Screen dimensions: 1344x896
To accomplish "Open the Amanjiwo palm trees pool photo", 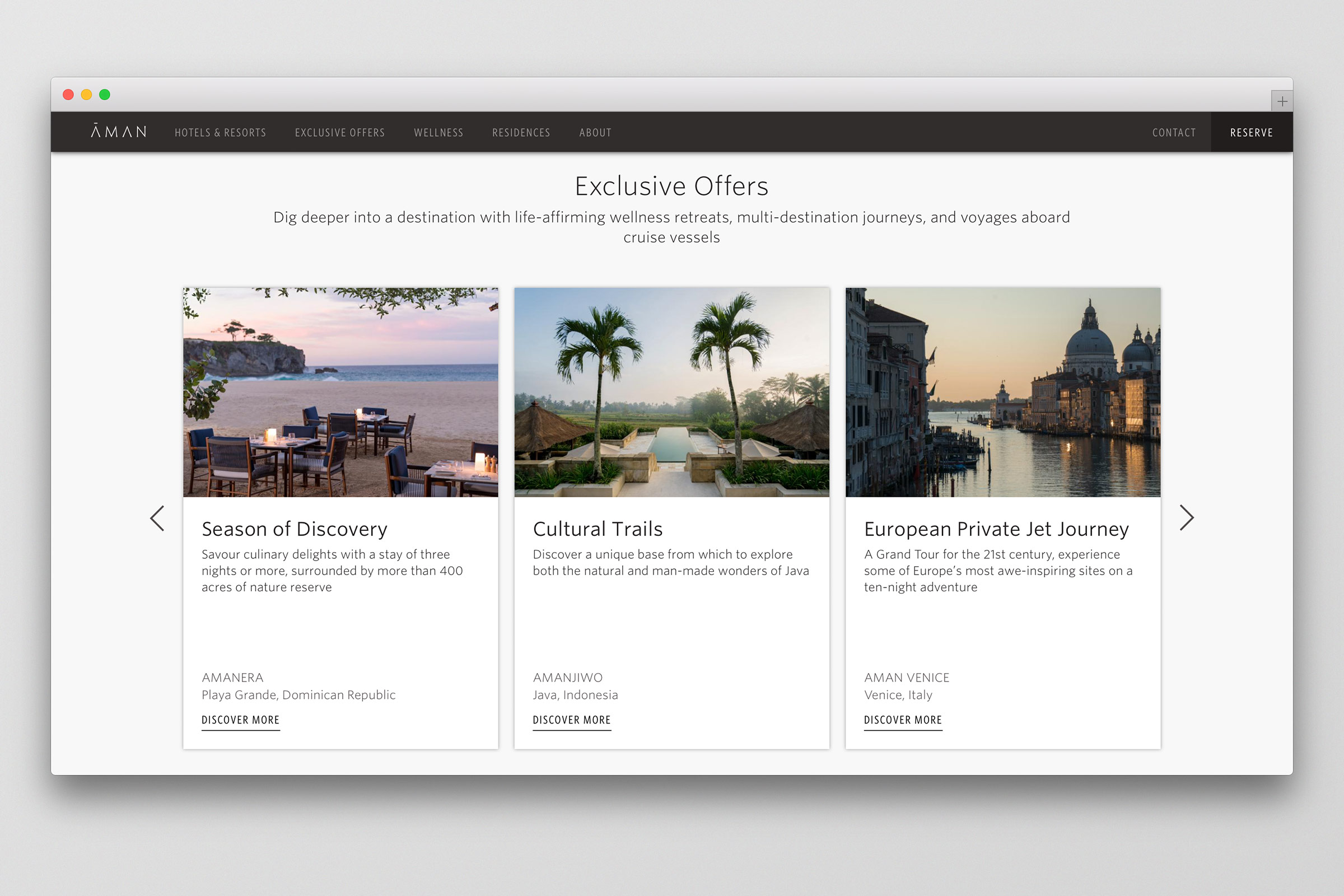I will [671, 392].
